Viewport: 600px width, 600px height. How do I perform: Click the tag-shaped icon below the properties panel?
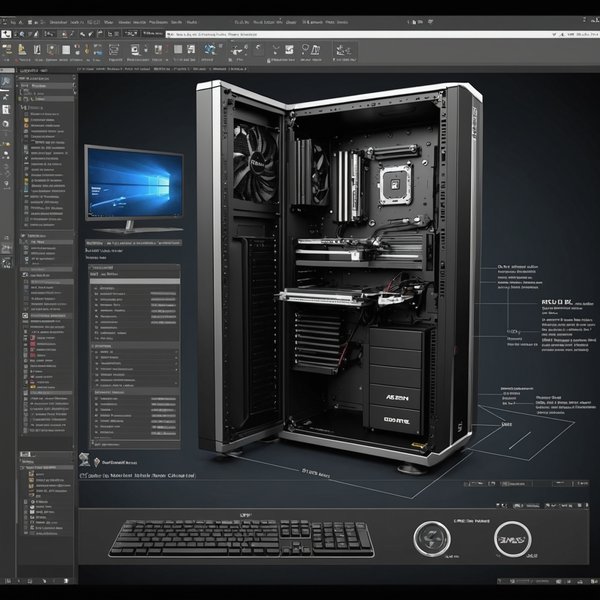coord(97,462)
